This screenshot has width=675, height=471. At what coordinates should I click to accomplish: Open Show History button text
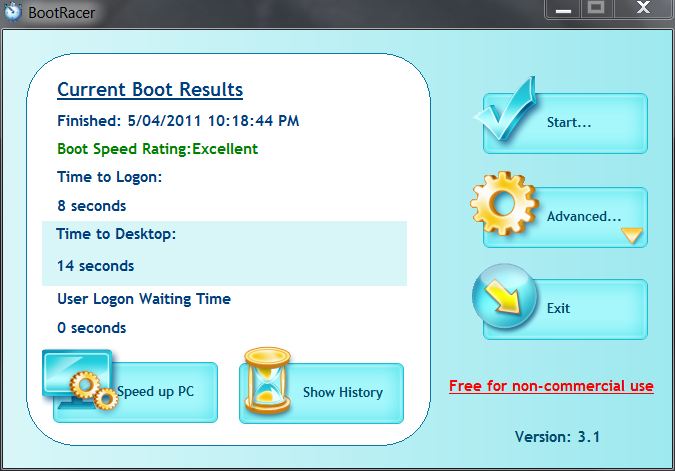(343, 392)
